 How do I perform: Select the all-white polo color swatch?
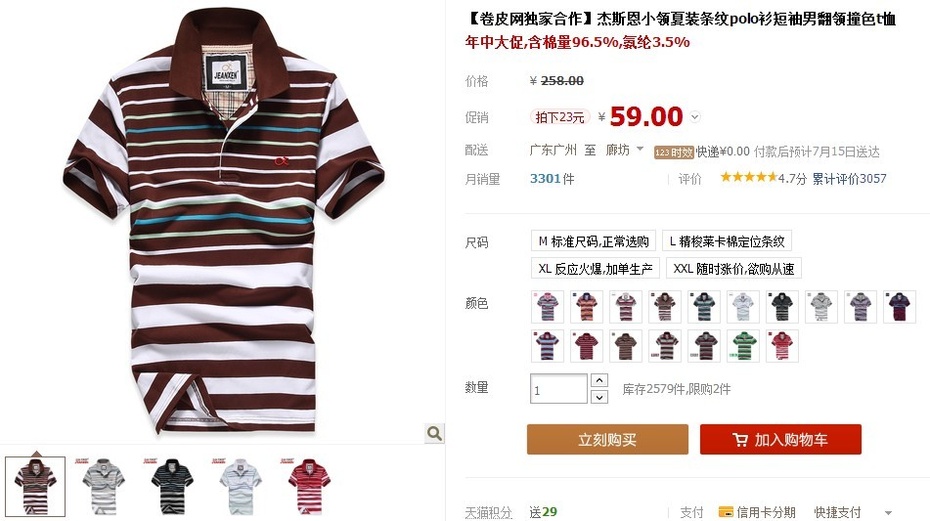(743, 307)
